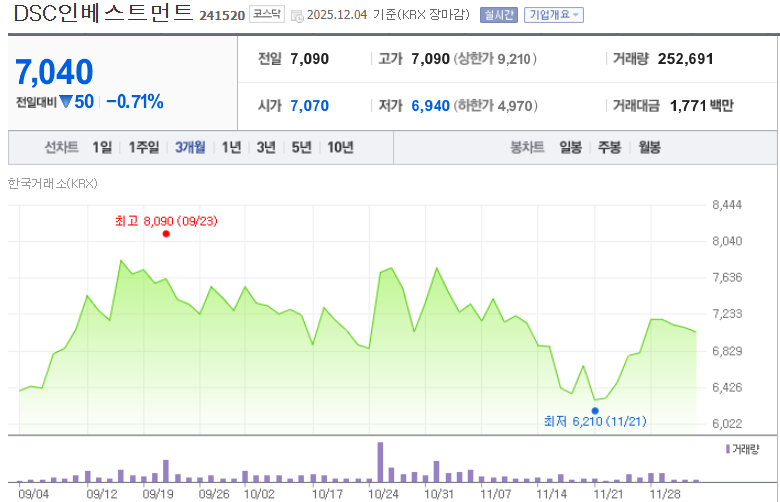Click the 최고 8,090 (09/23) label
The image size is (780, 502).
(x=166, y=221)
